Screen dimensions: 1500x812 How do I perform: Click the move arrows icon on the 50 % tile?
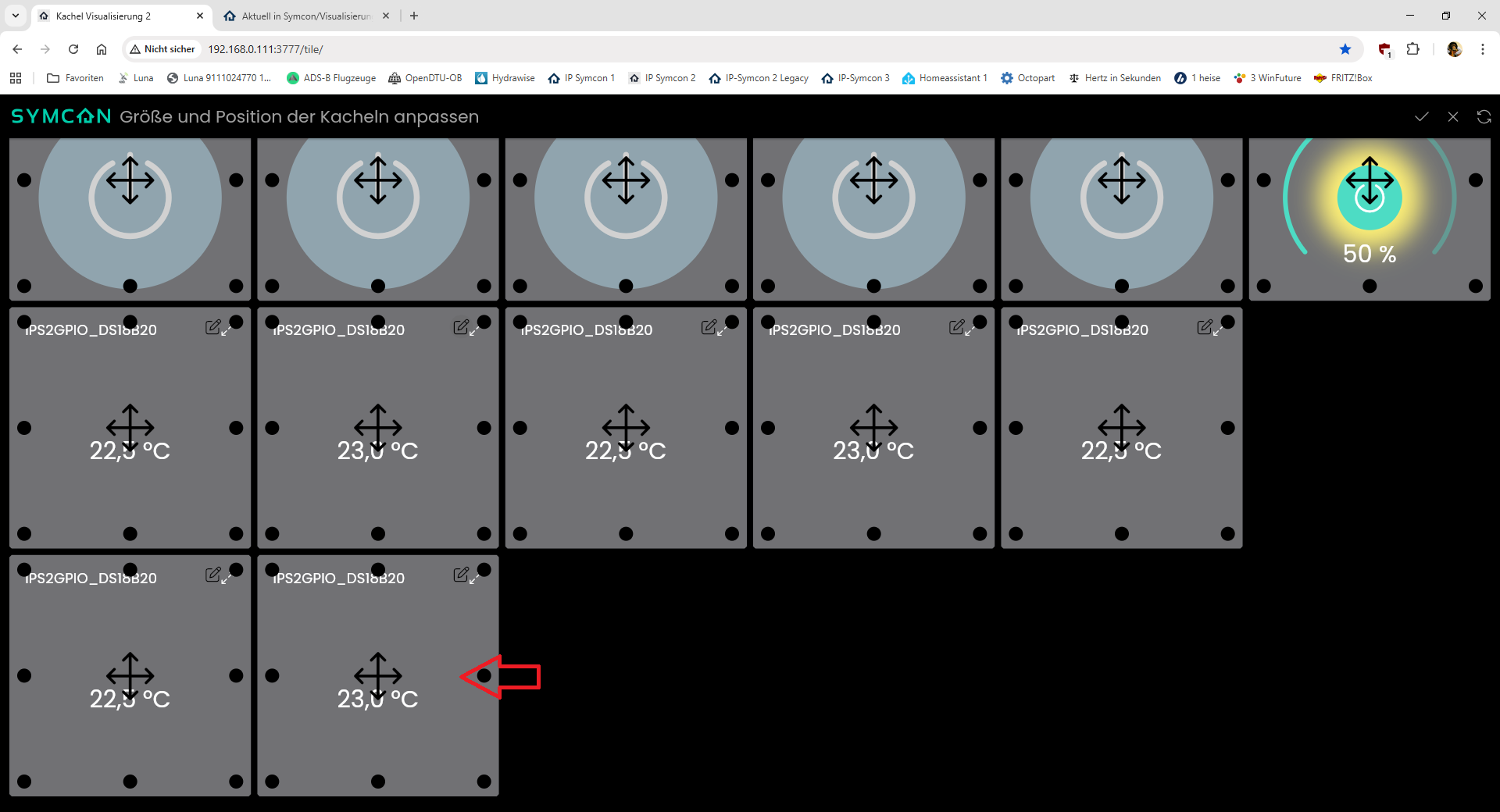[x=1369, y=180]
